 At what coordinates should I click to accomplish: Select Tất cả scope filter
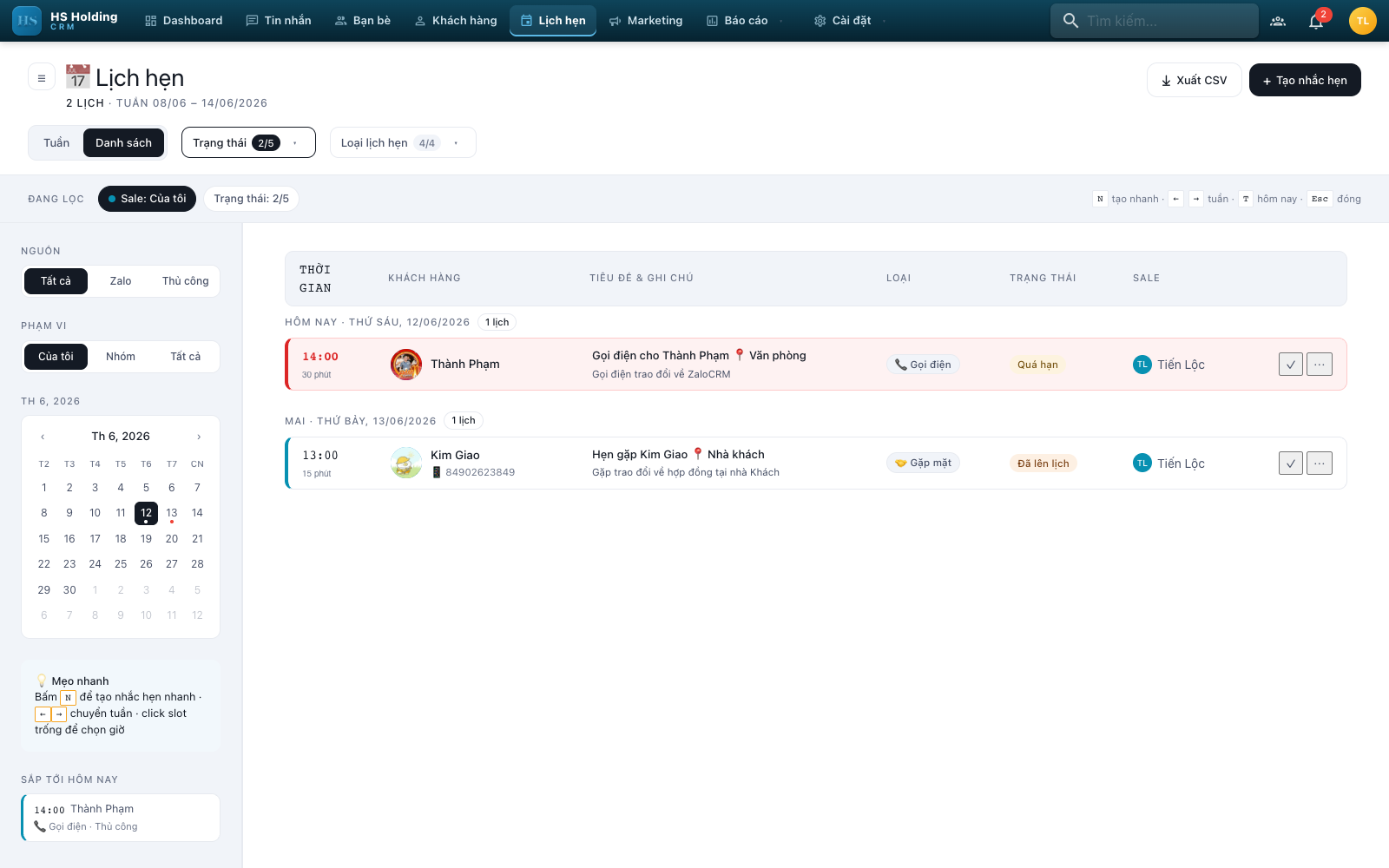point(185,357)
